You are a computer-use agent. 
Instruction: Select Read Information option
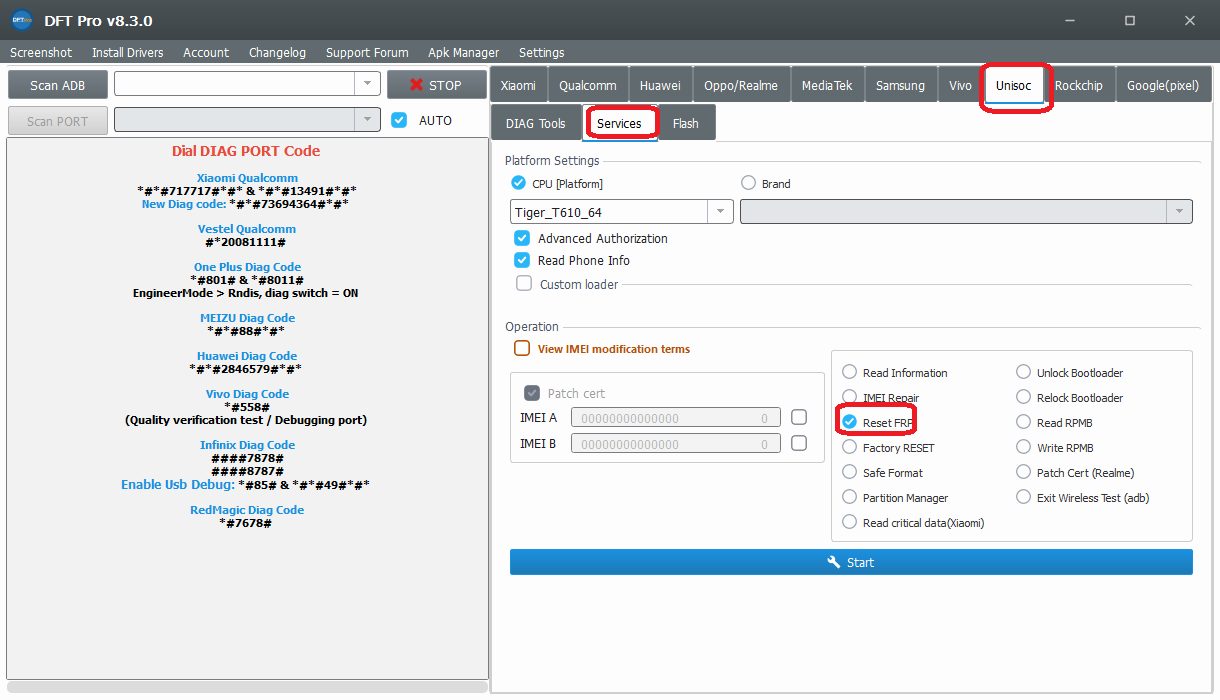[x=850, y=372]
